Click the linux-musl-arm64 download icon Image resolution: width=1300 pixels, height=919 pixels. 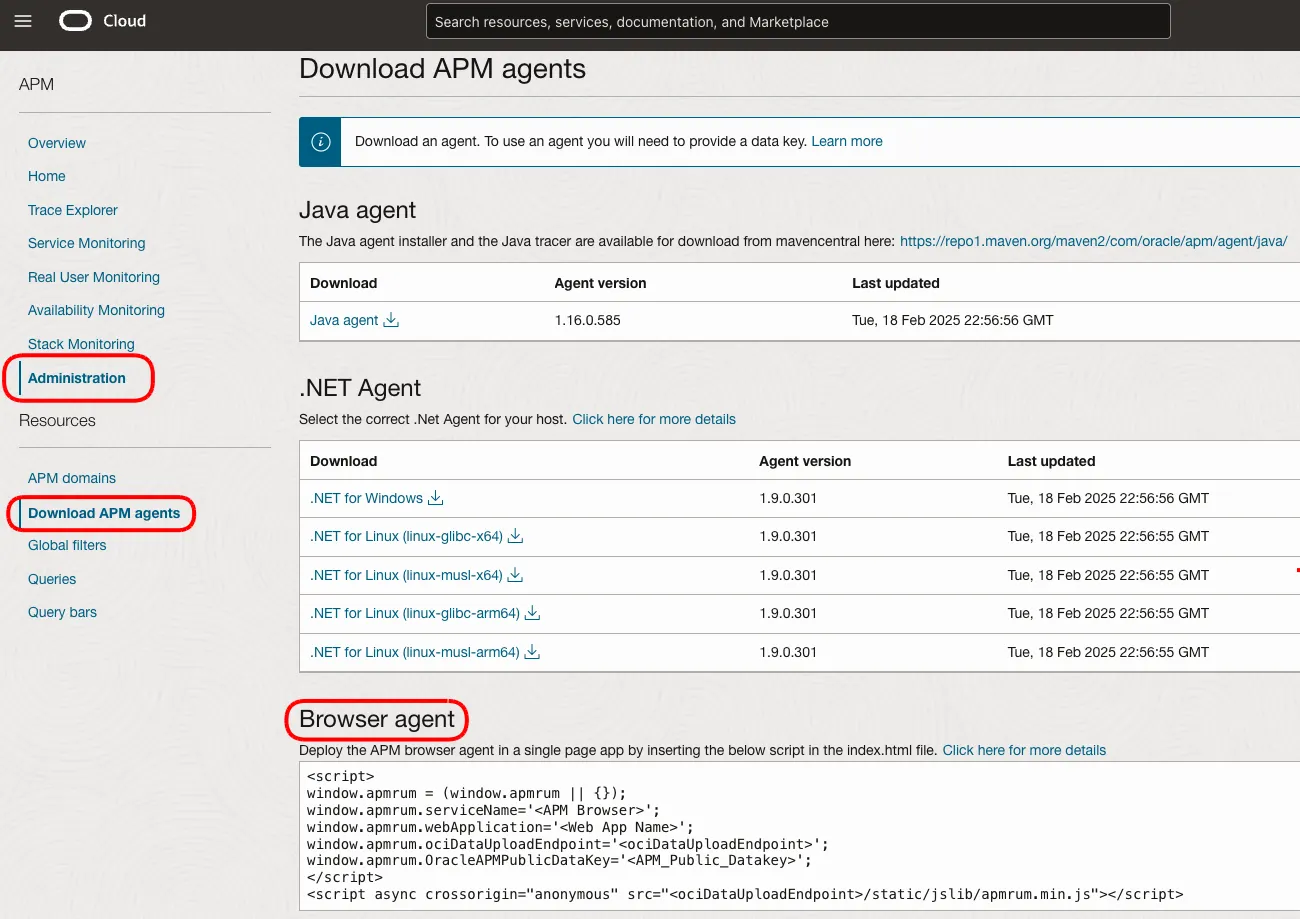531,652
